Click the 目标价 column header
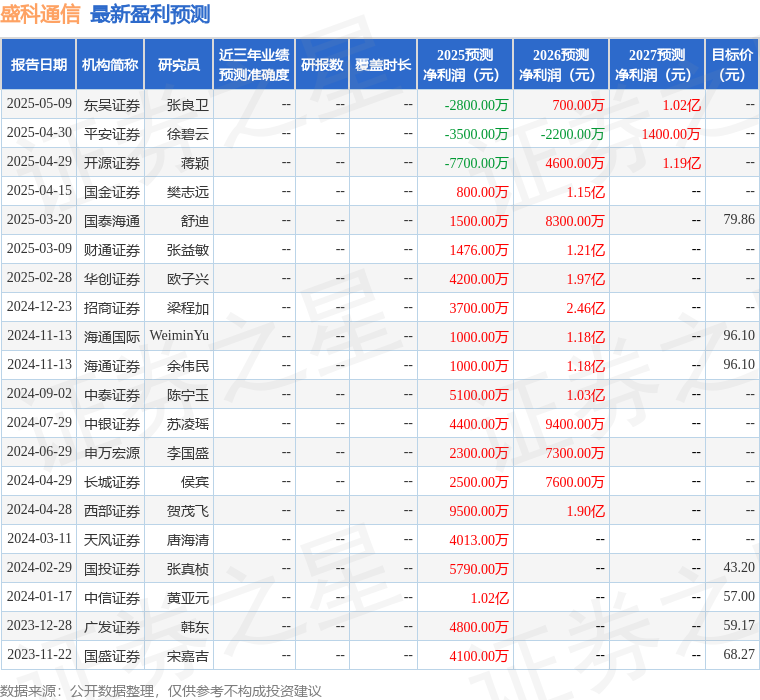The width and height of the screenshot is (760, 700). [732, 64]
